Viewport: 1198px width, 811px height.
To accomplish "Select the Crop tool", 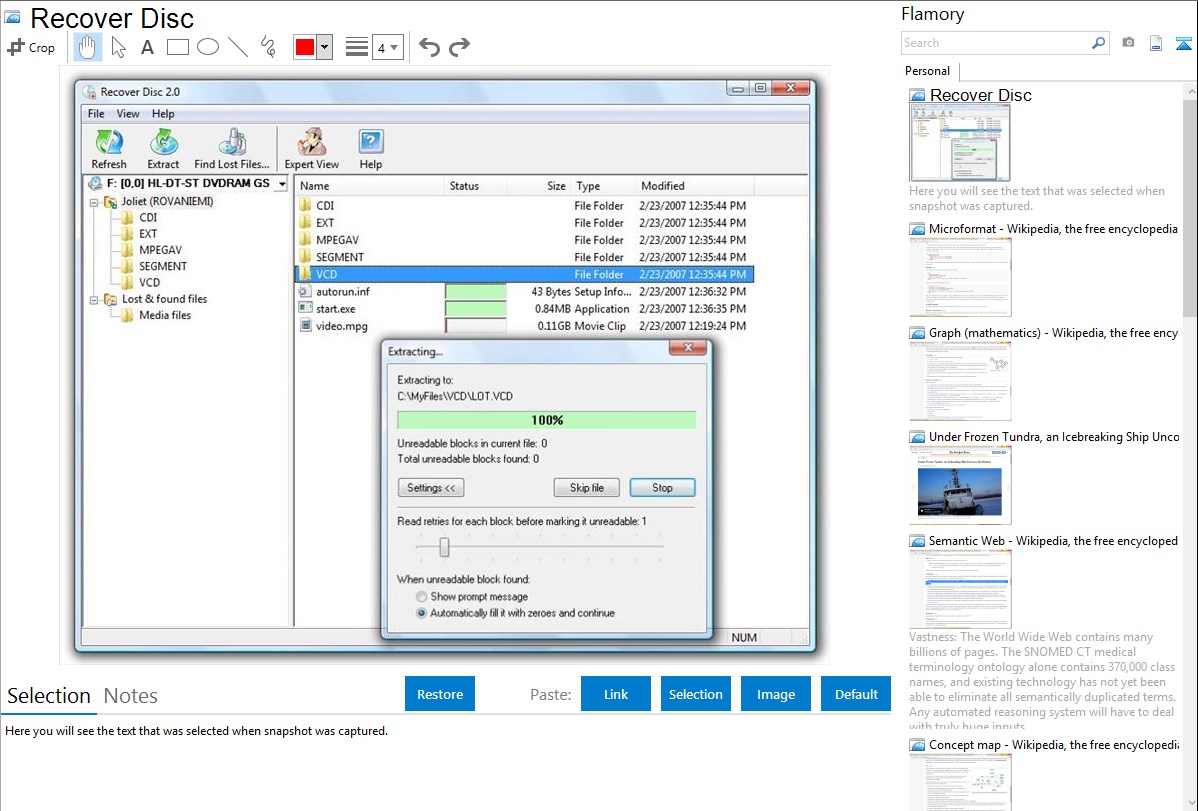I will (31, 47).
